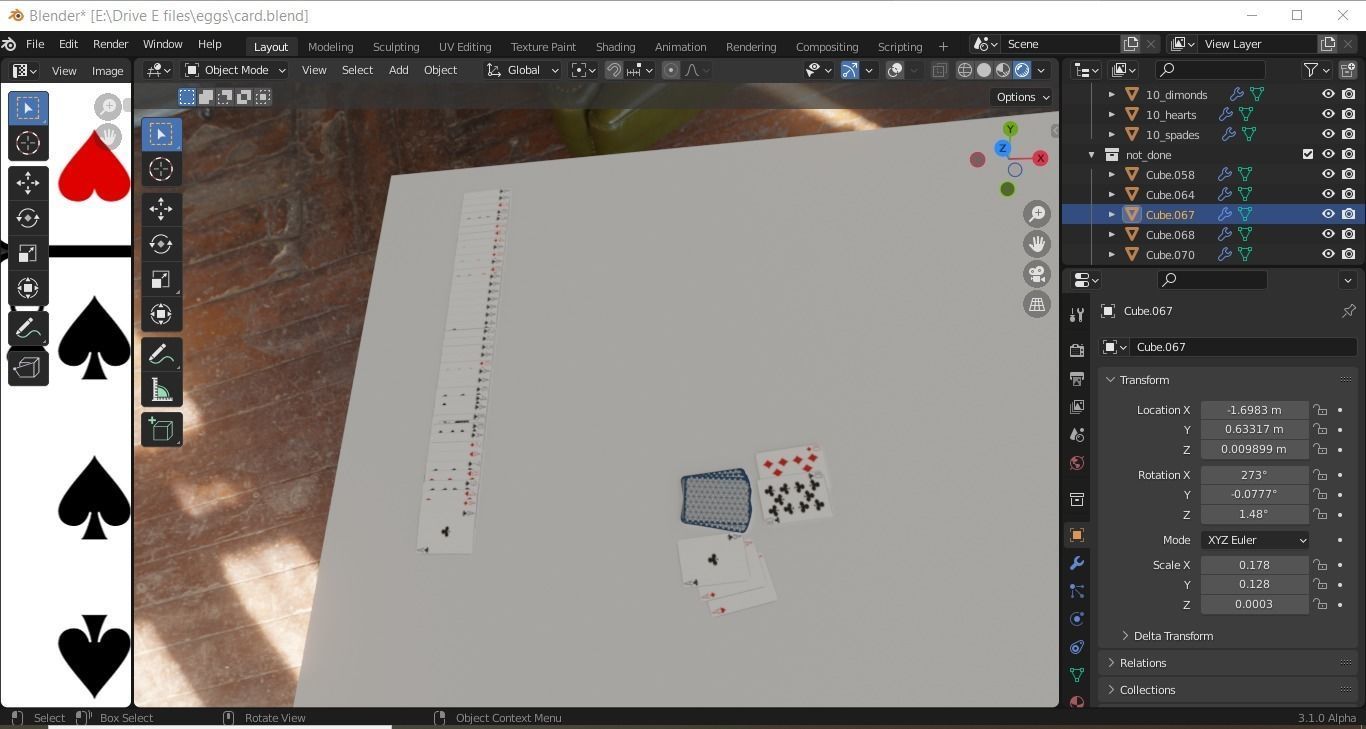
Task: Toggle proportional editing in viewport header
Action: point(671,70)
